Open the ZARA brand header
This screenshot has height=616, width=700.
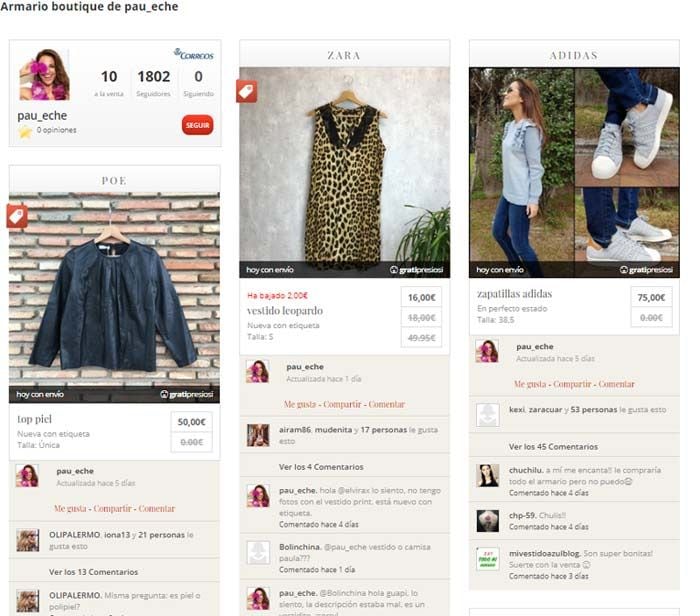coord(344,54)
